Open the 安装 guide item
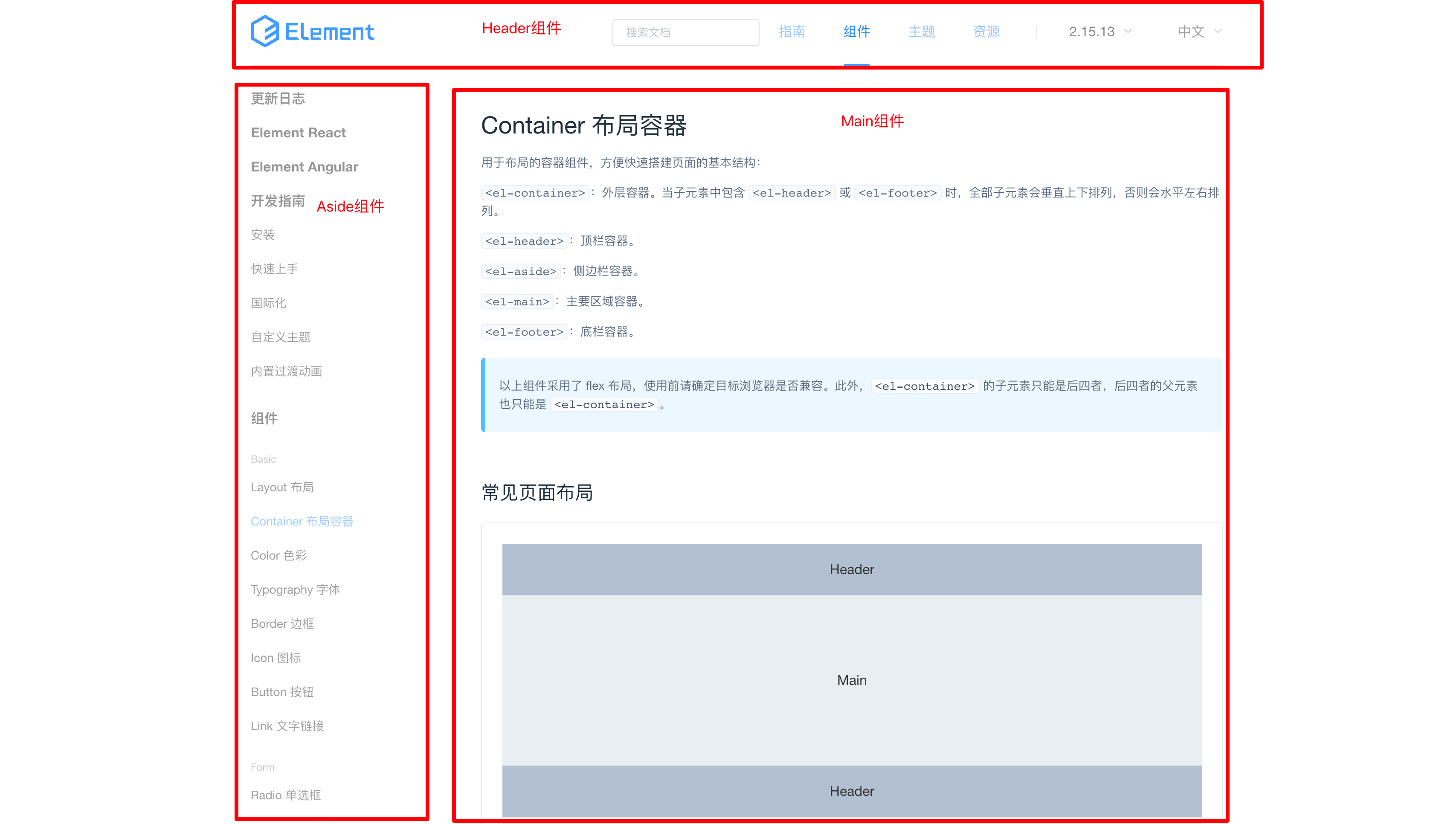 263,235
